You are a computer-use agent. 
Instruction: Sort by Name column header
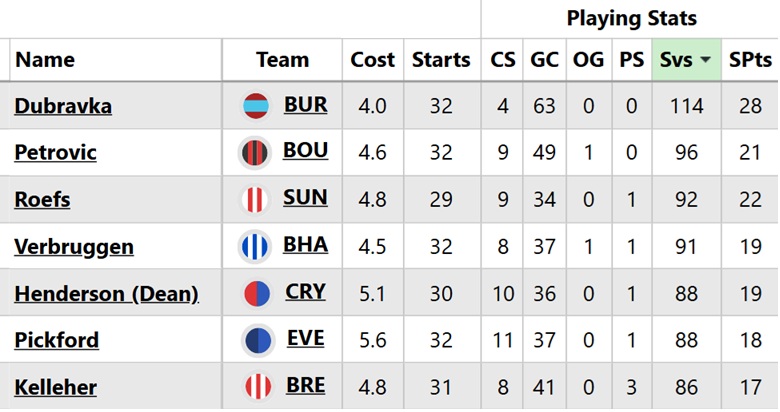click(46, 60)
